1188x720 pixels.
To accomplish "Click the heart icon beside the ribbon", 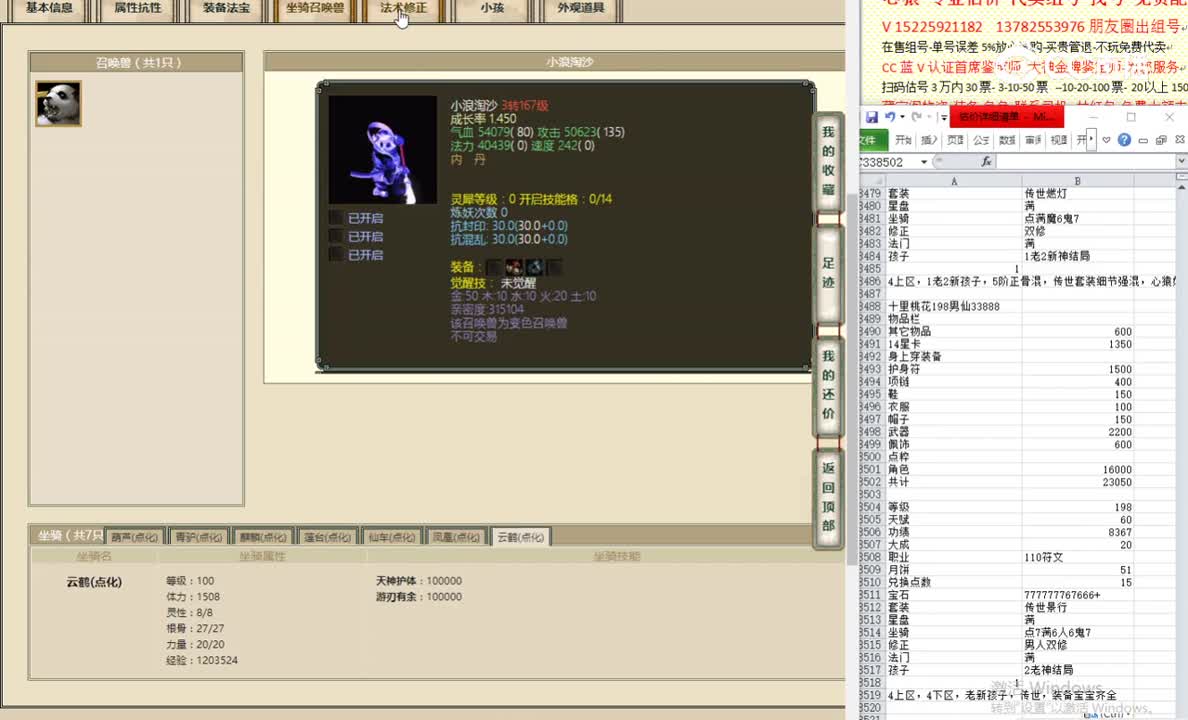I will click(x=1106, y=139).
